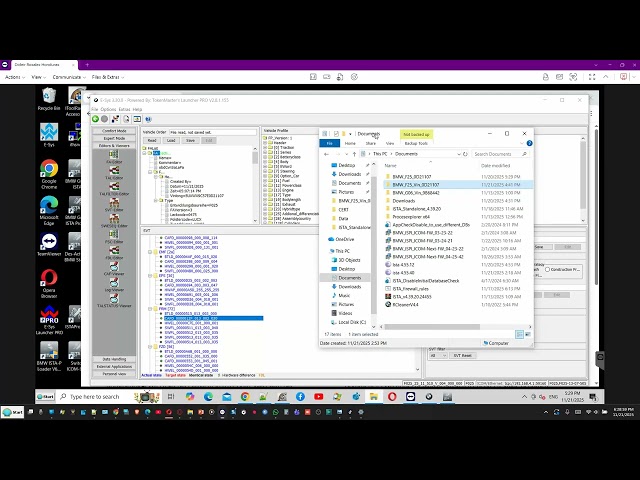
Task: Open the TeamViewer Communicate menu
Action: (x=69, y=77)
